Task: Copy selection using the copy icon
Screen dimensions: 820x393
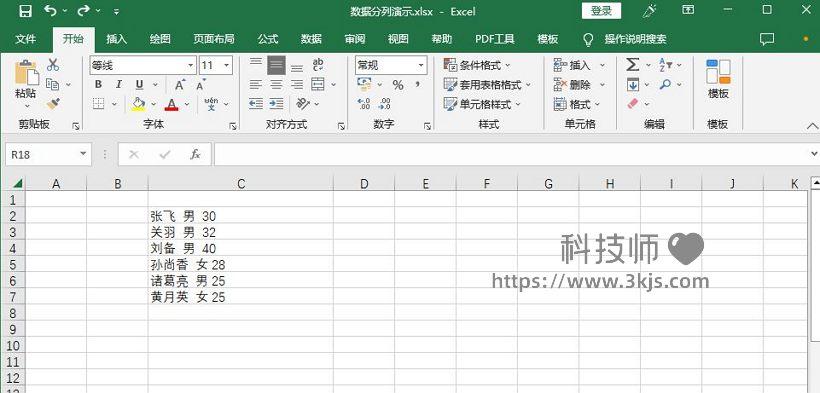Action: point(53,84)
